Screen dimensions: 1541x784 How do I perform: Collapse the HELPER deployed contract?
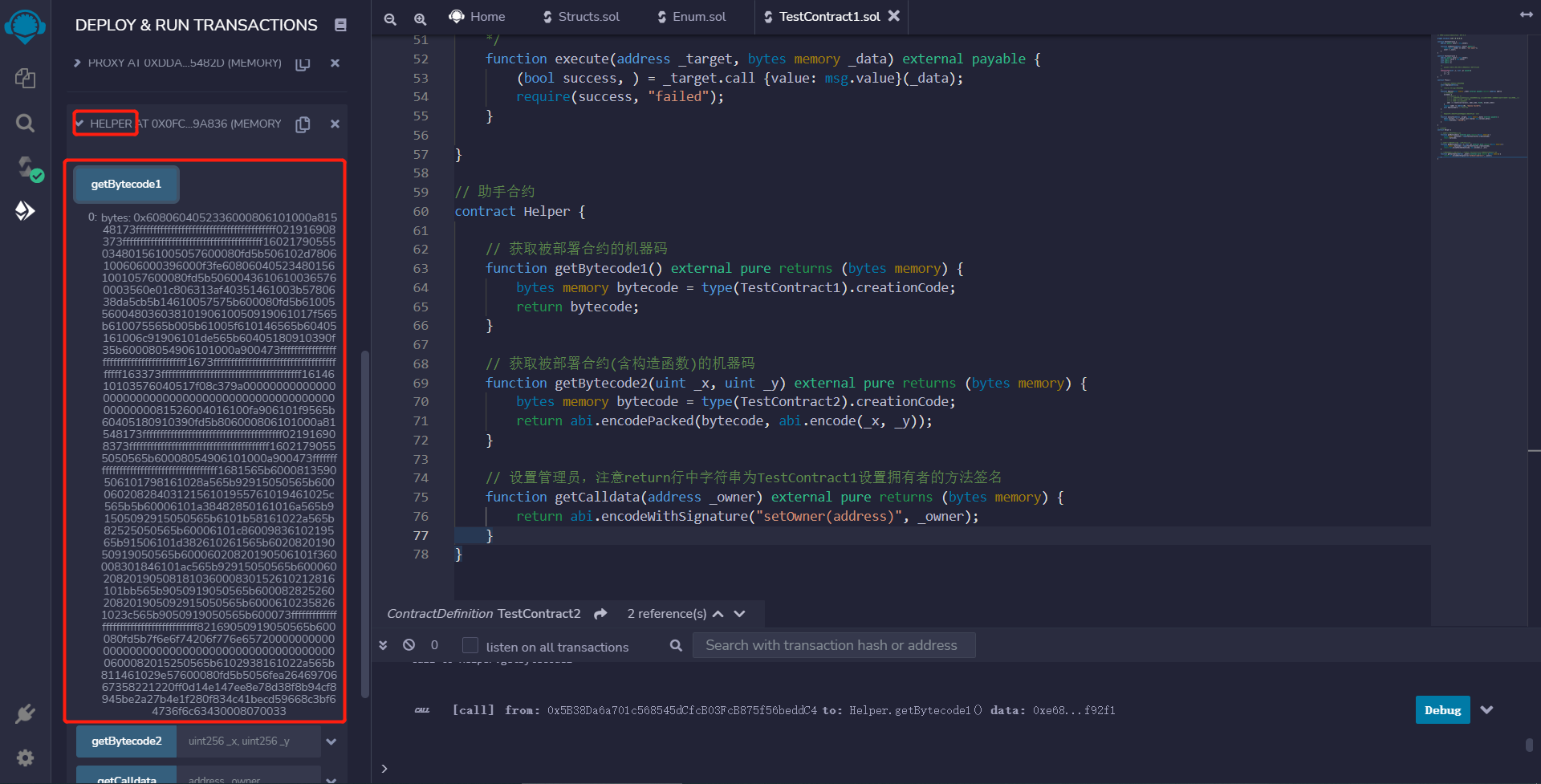pos(79,124)
